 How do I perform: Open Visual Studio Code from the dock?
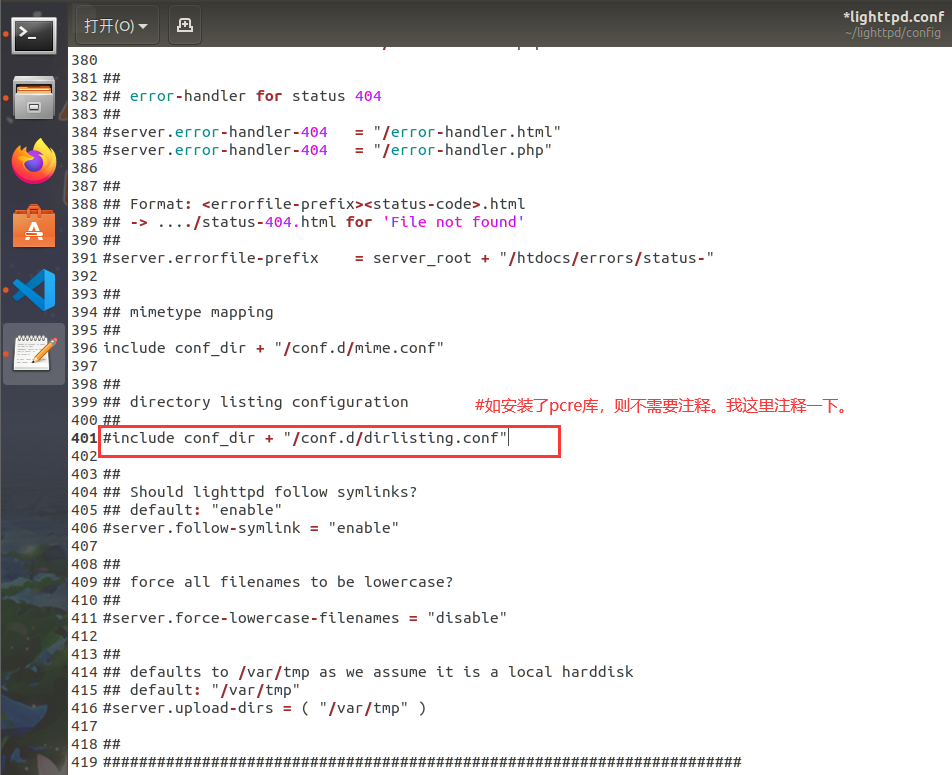pos(33,289)
